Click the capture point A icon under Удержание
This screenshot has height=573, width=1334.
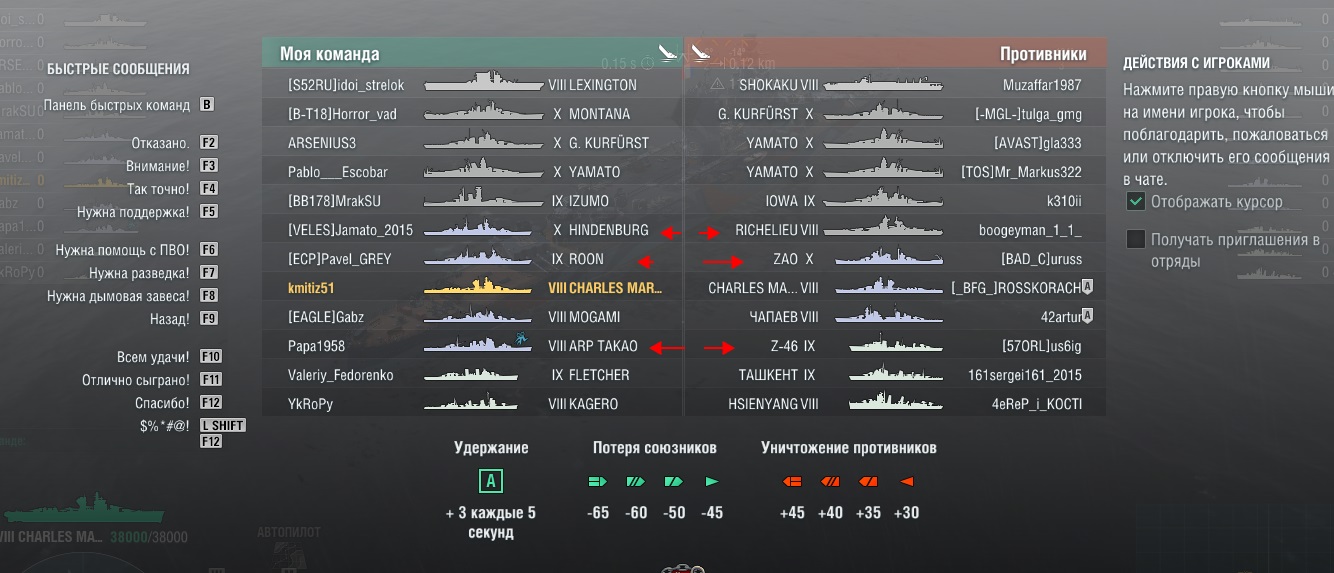(491, 481)
